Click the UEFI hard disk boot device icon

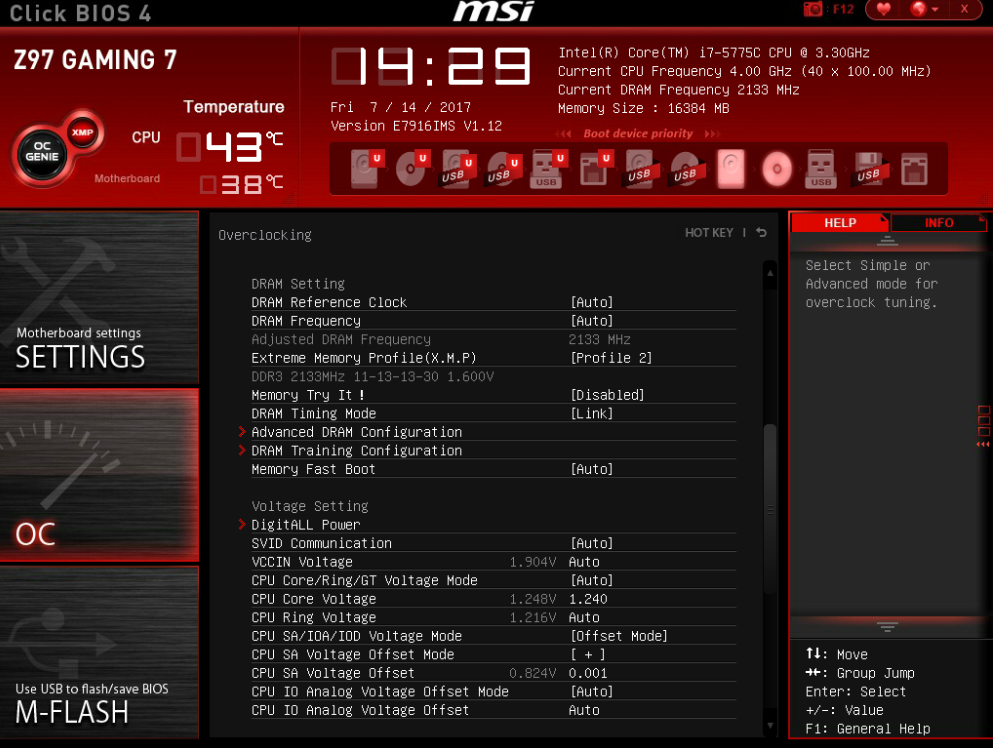pyautogui.click(x=367, y=168)
